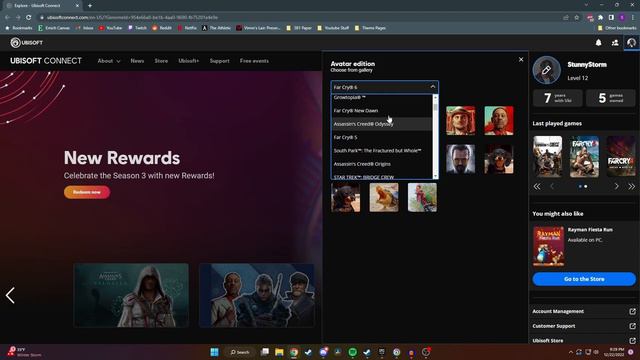640x360 pixels.
Task: Open the Reddit bookmark
Action: click(162, 28)
